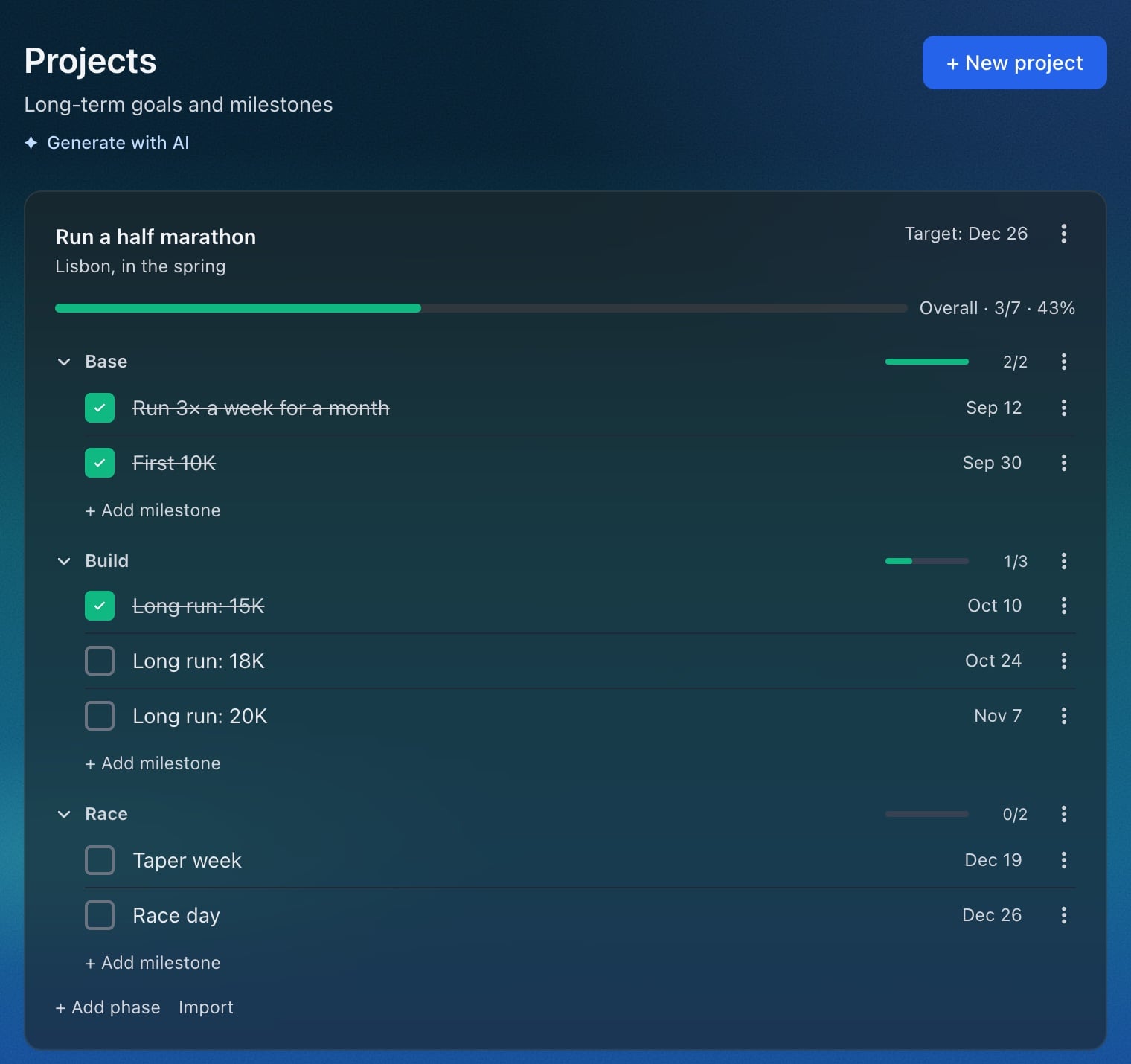Create a new project
Screen dimensions: 1131x1064
1014,63
